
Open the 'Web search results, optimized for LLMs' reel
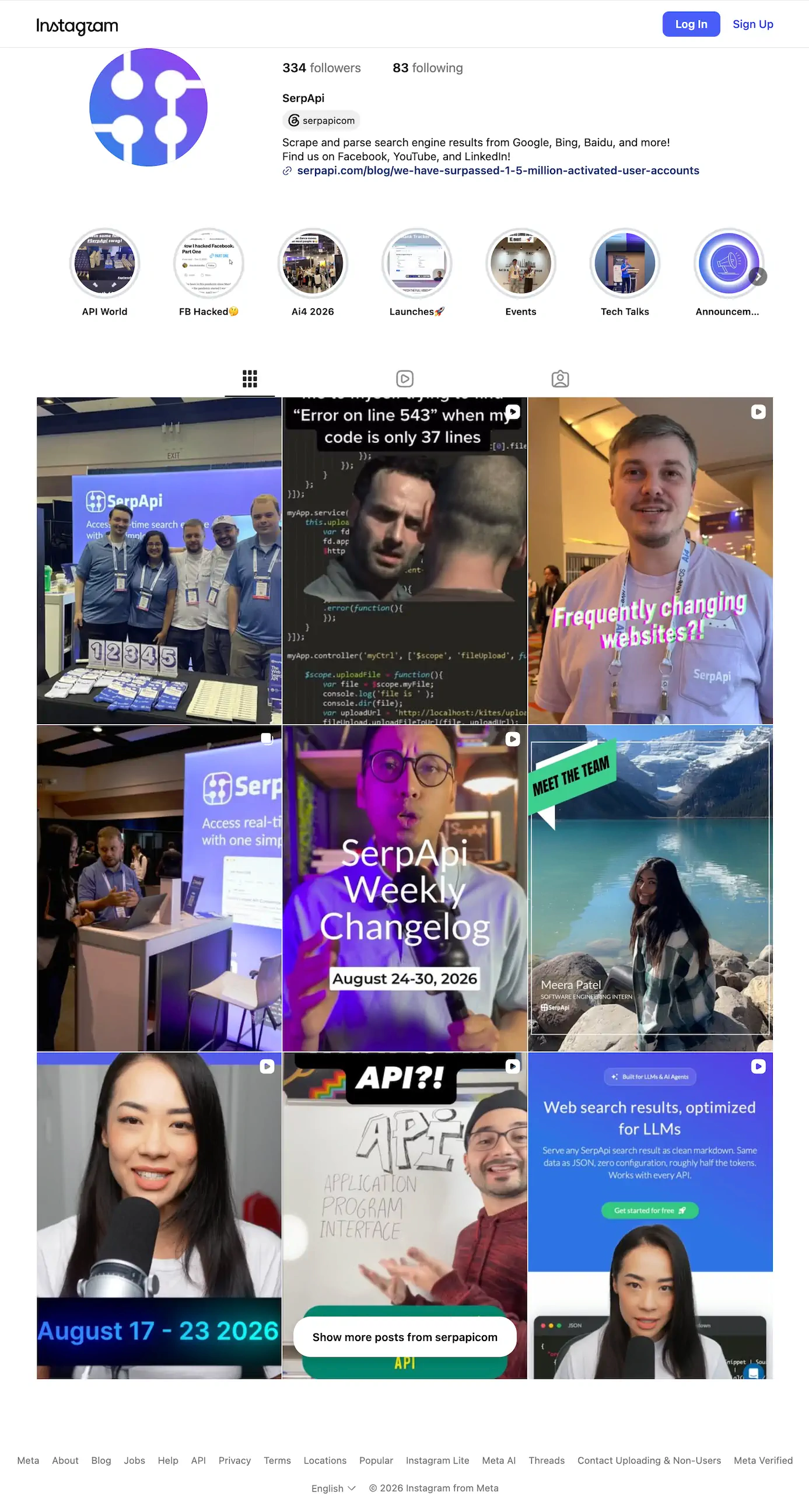pyautogui.click(x=650, y=1216)
